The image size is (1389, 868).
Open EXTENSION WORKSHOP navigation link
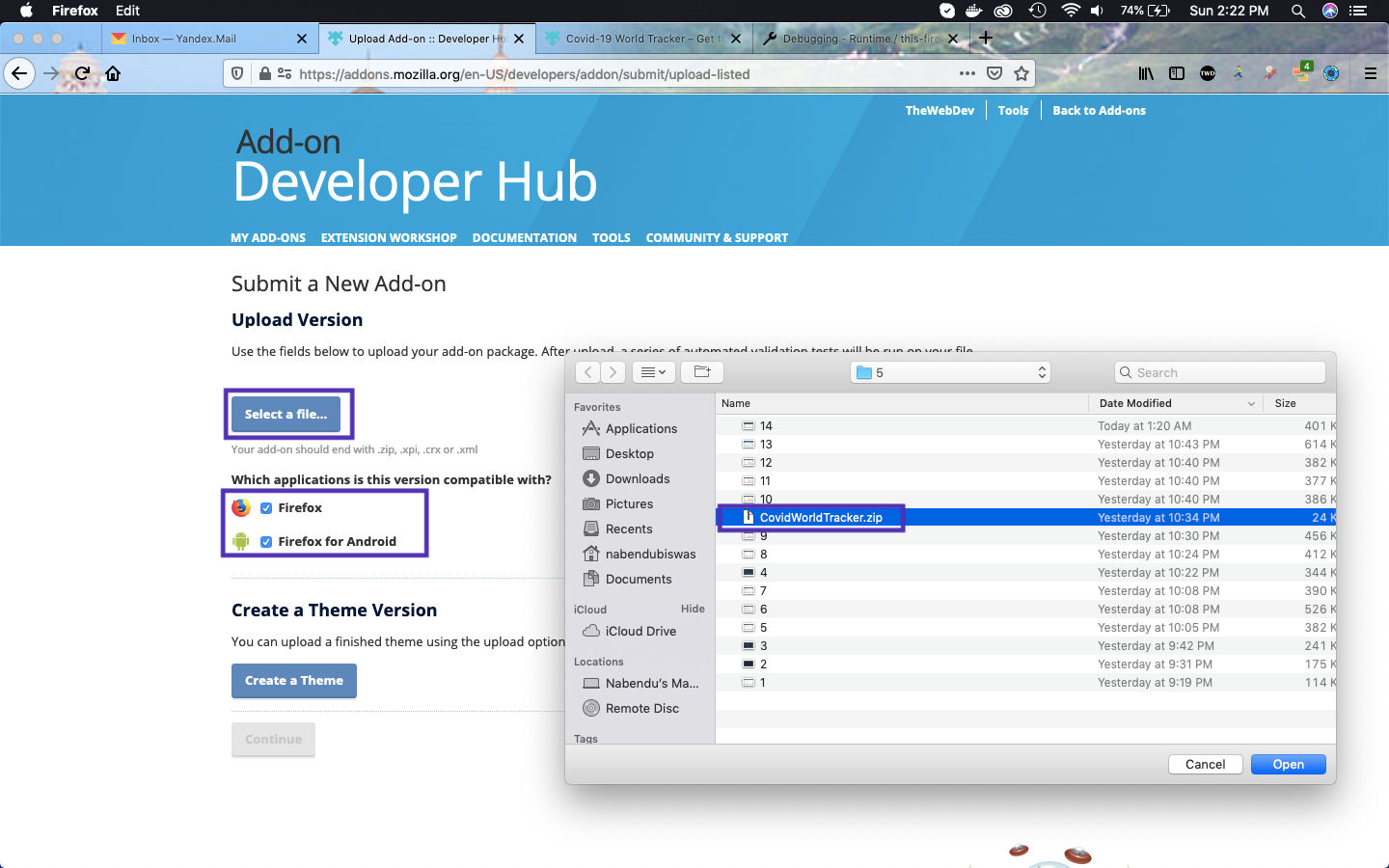pos(389,237)
